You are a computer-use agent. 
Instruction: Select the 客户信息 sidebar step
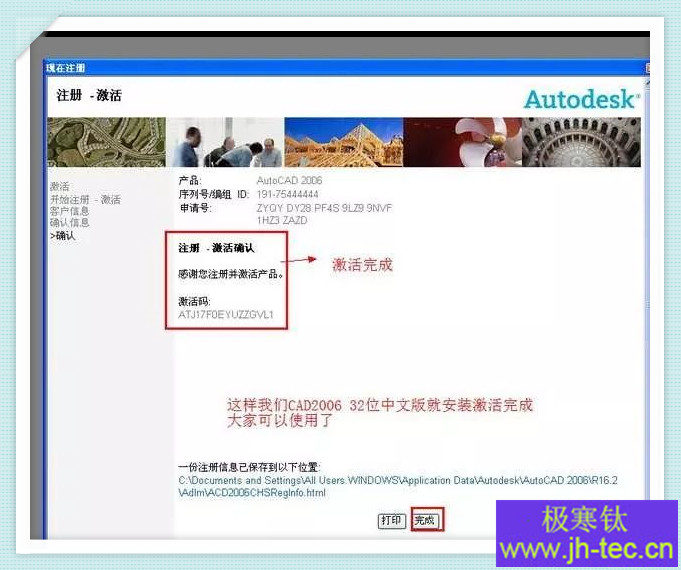click(x=69, y=211)
